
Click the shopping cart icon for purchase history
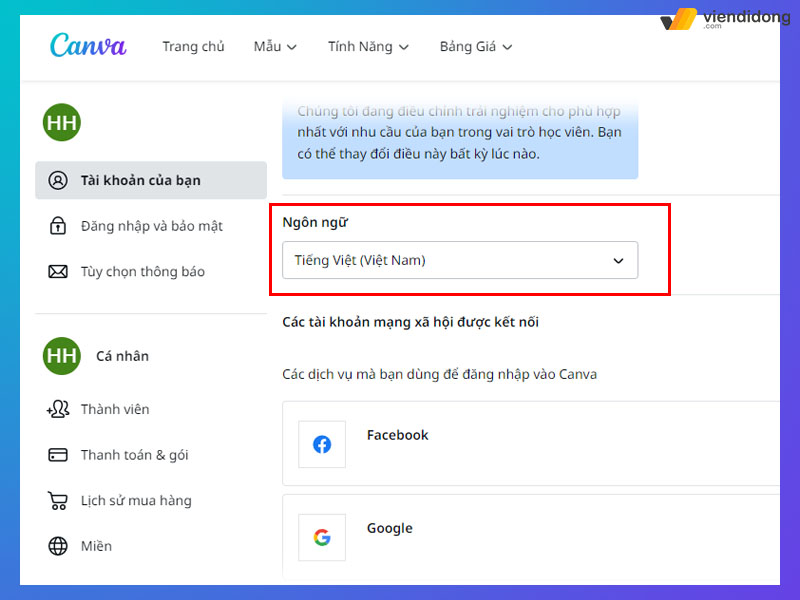(58, 501)
